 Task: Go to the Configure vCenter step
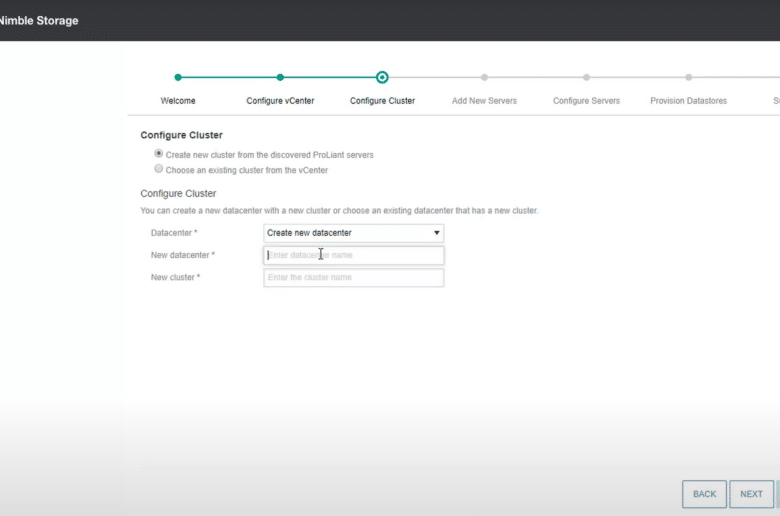280,101
